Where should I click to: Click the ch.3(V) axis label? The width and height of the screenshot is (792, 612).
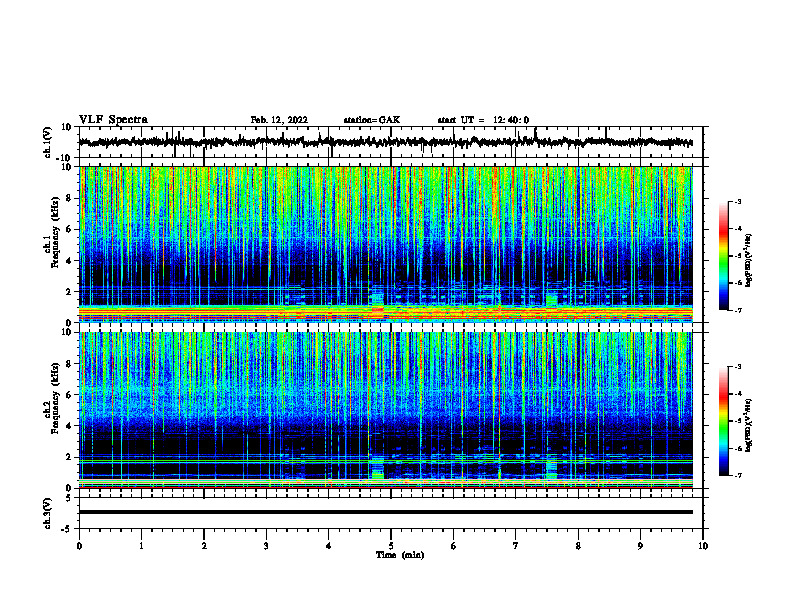click(48, 513)
